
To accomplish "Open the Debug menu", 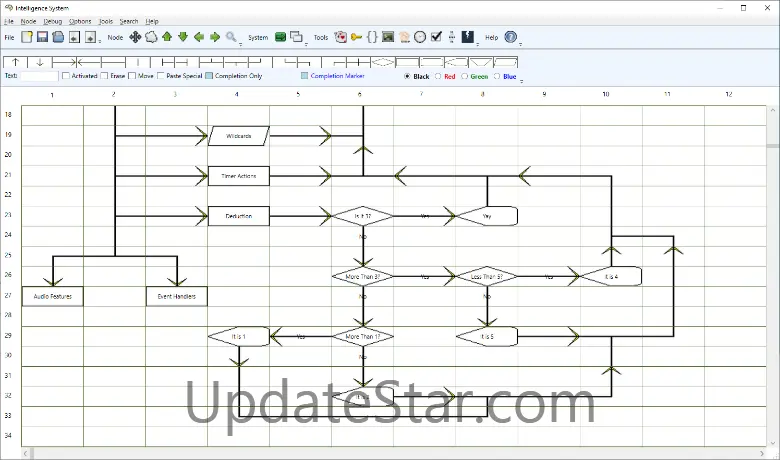I will pyautogui.click(x=53, y=21).
